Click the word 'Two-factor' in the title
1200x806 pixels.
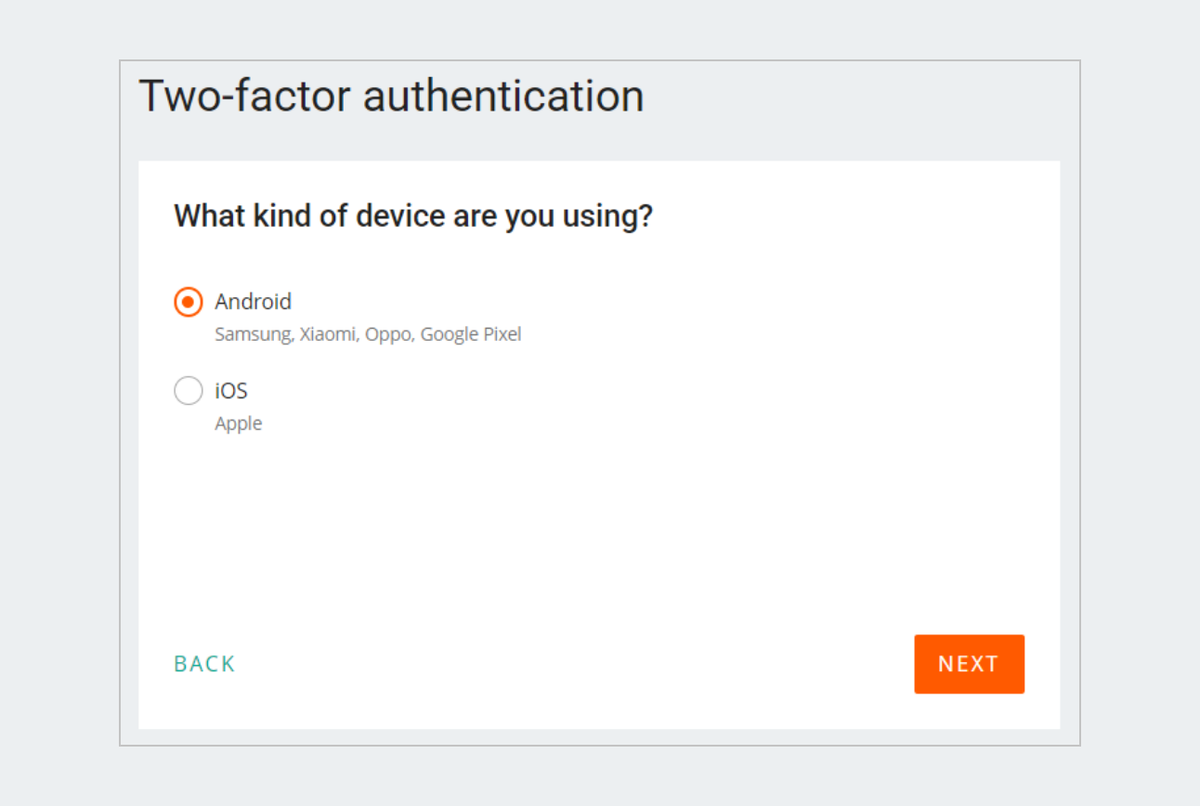[244, 97]
